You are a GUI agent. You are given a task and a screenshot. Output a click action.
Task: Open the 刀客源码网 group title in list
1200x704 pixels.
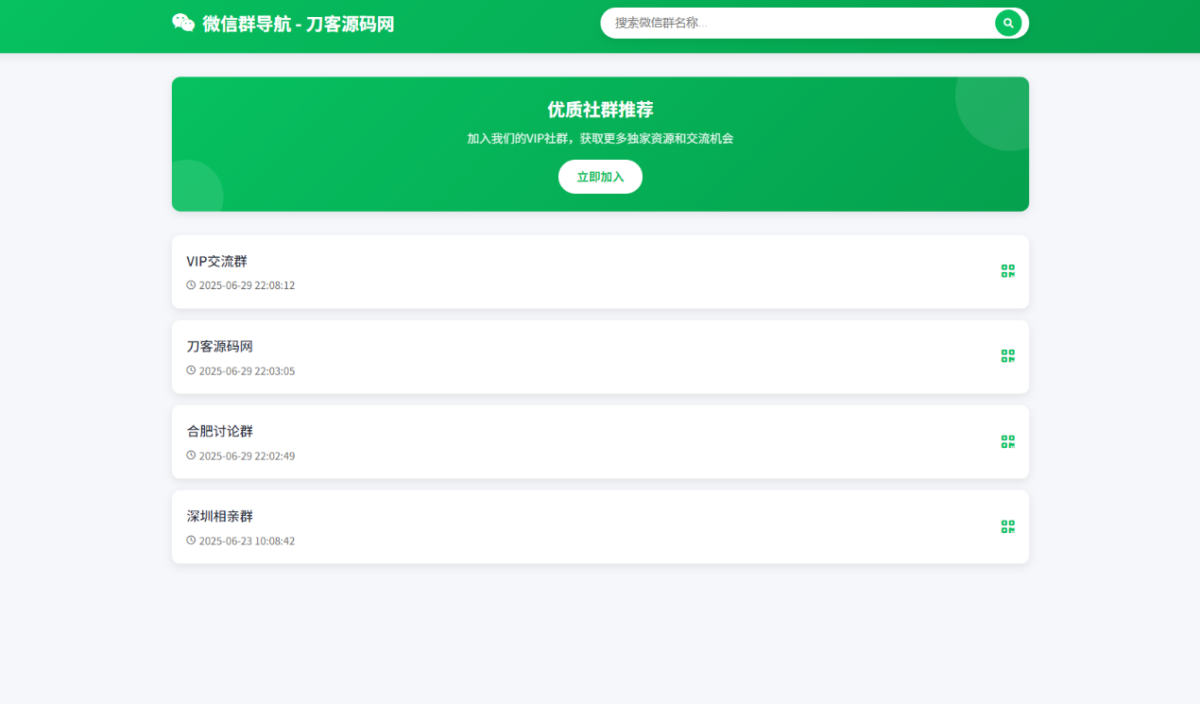point(220,346)
